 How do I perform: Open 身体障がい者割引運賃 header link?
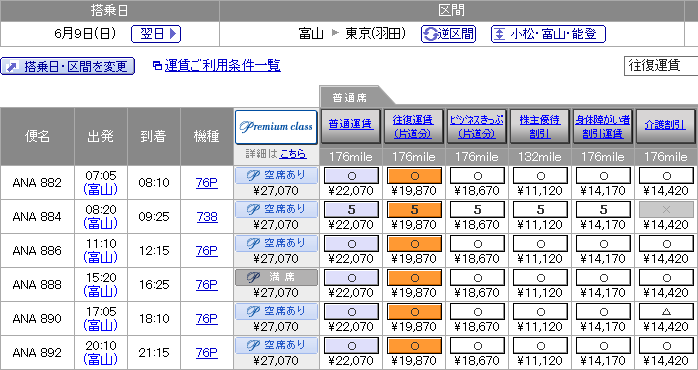click(602, 126)
